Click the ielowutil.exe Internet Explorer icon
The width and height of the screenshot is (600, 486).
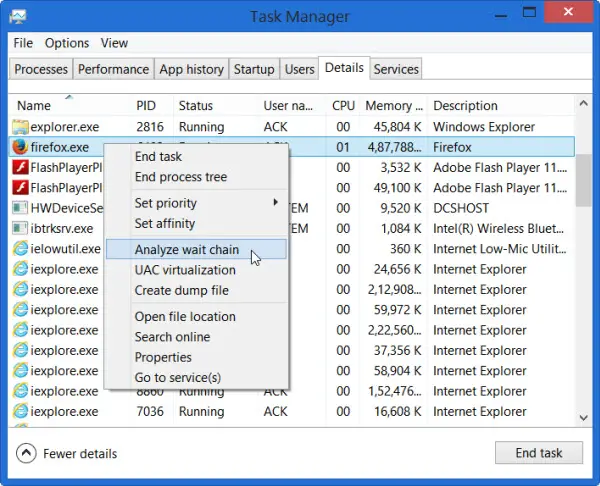[x=20, y=249]
